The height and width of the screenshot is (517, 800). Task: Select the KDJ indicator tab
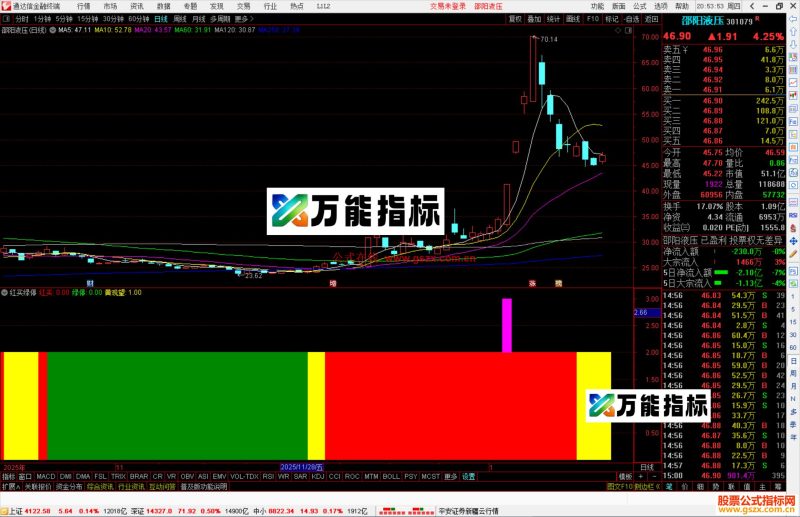[317, 476]
